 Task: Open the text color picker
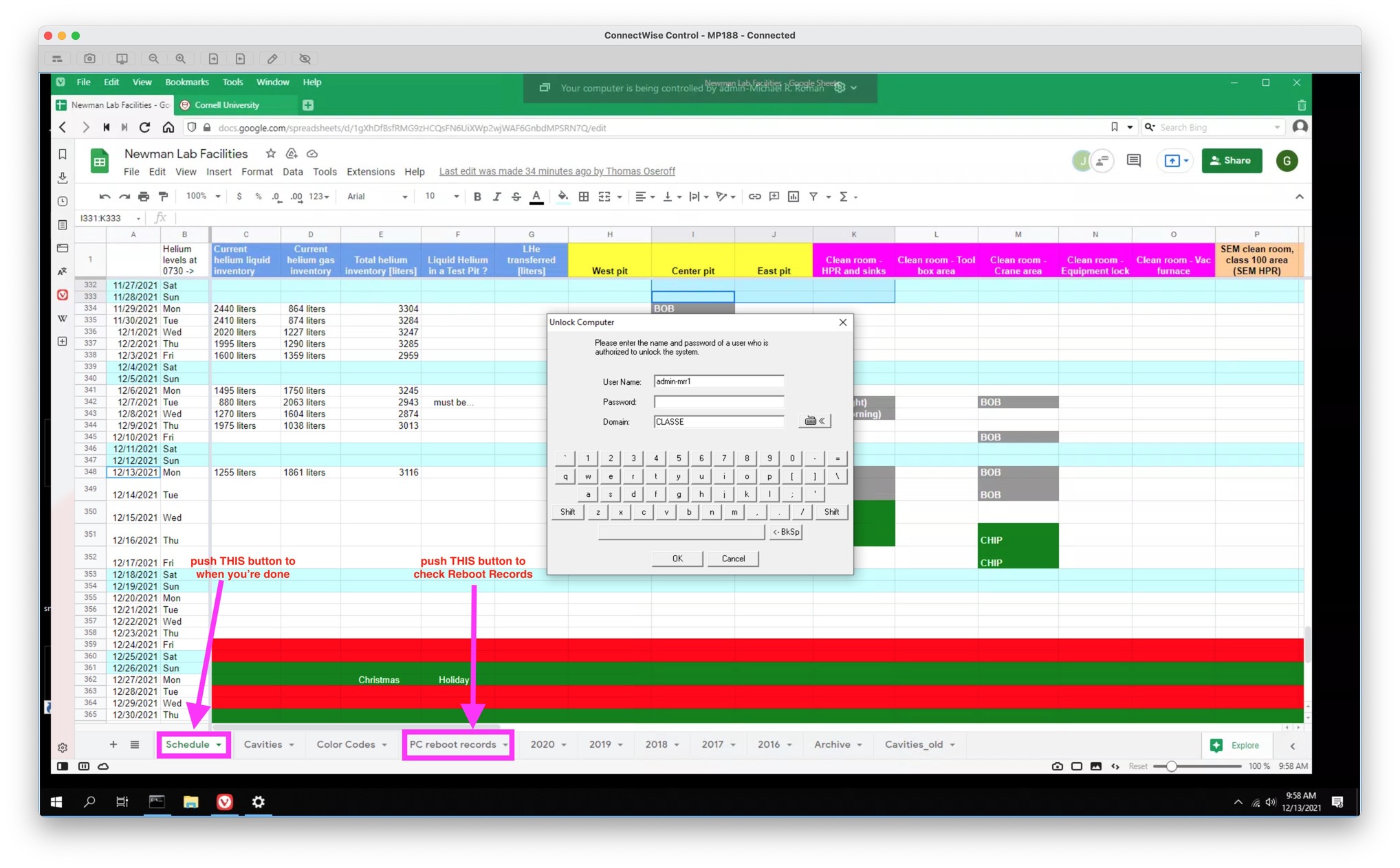[536, 197]
